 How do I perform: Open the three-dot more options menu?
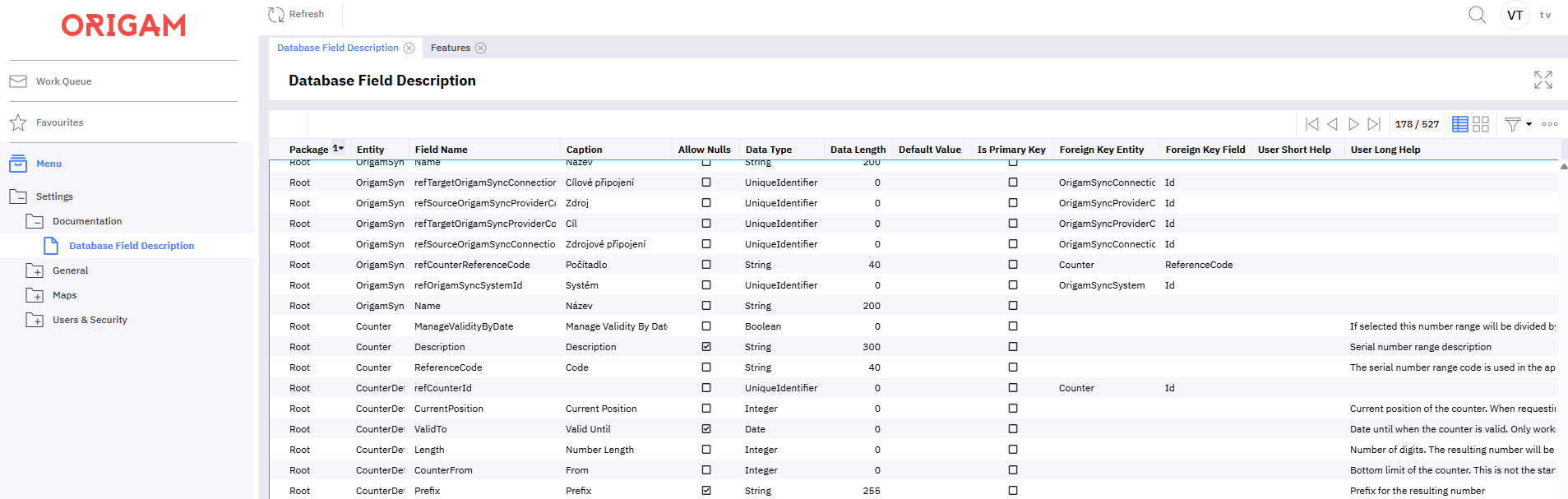(x=1550, y=124)
